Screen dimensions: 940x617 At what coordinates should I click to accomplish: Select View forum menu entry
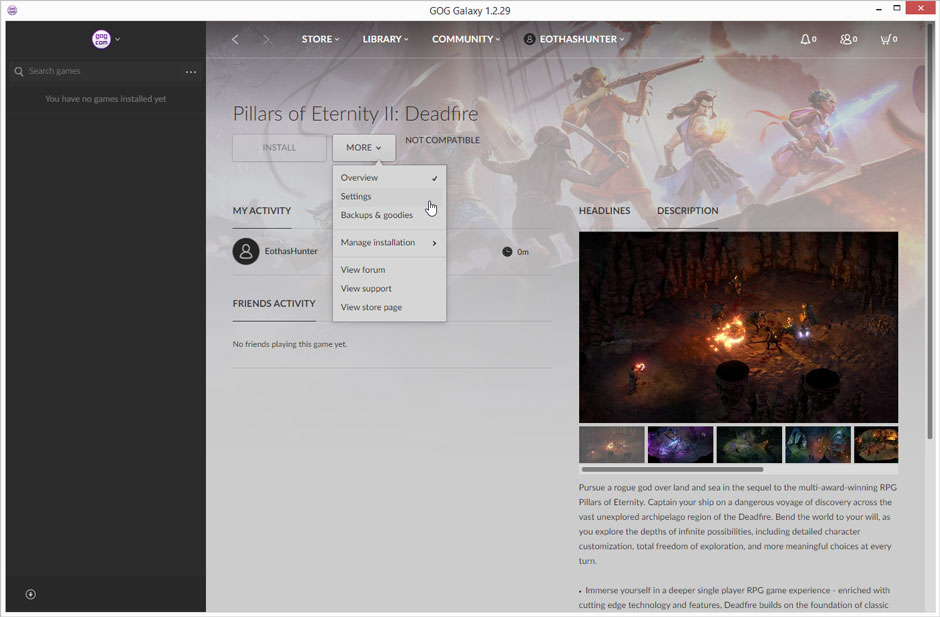point(389,270)
